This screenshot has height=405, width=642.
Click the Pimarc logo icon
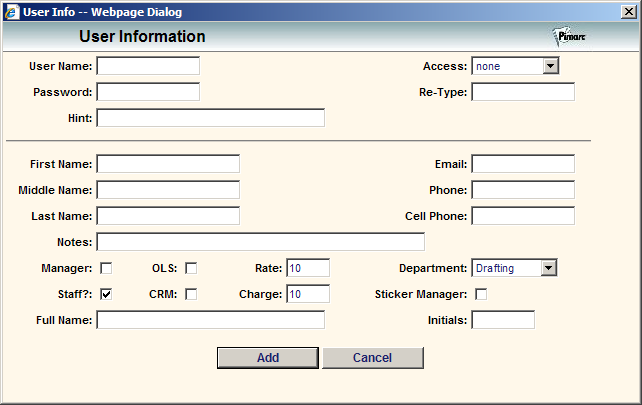569,37
